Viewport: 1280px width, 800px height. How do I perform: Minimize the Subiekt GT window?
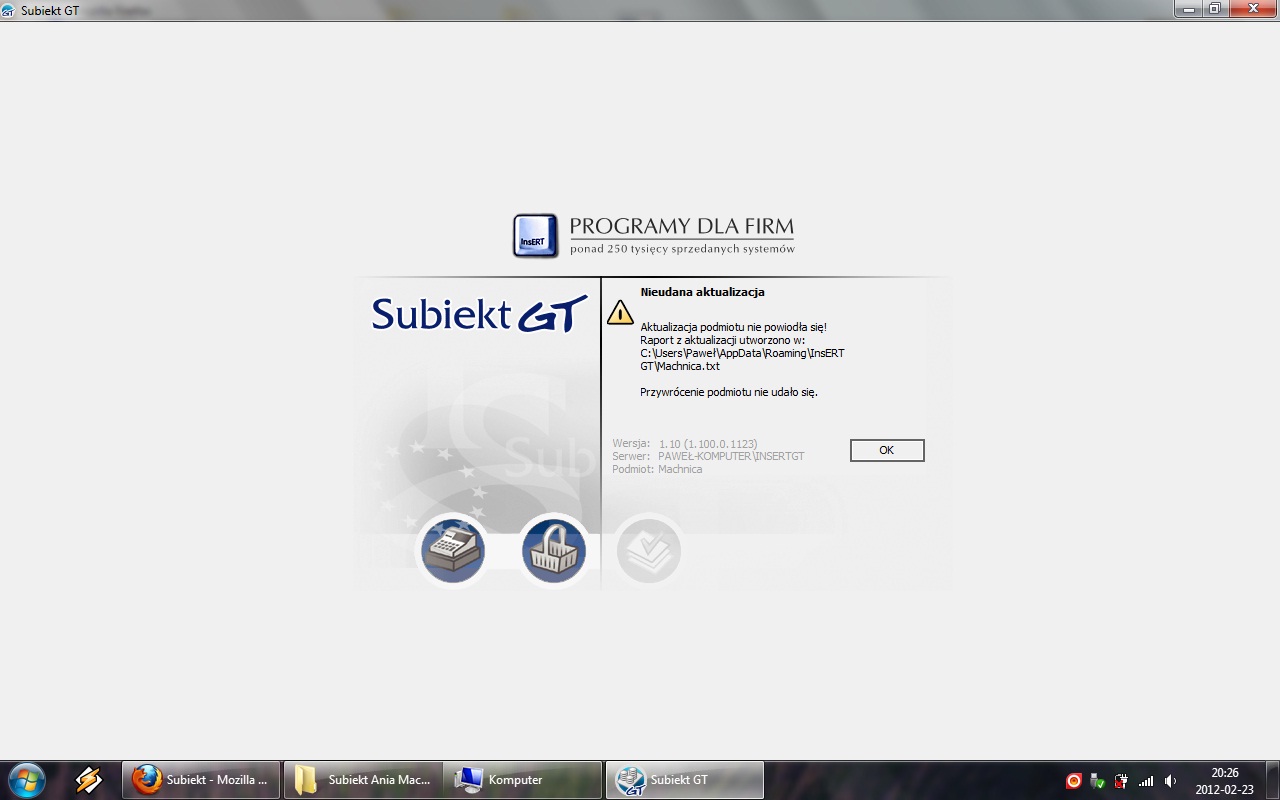pos(1189,8)
